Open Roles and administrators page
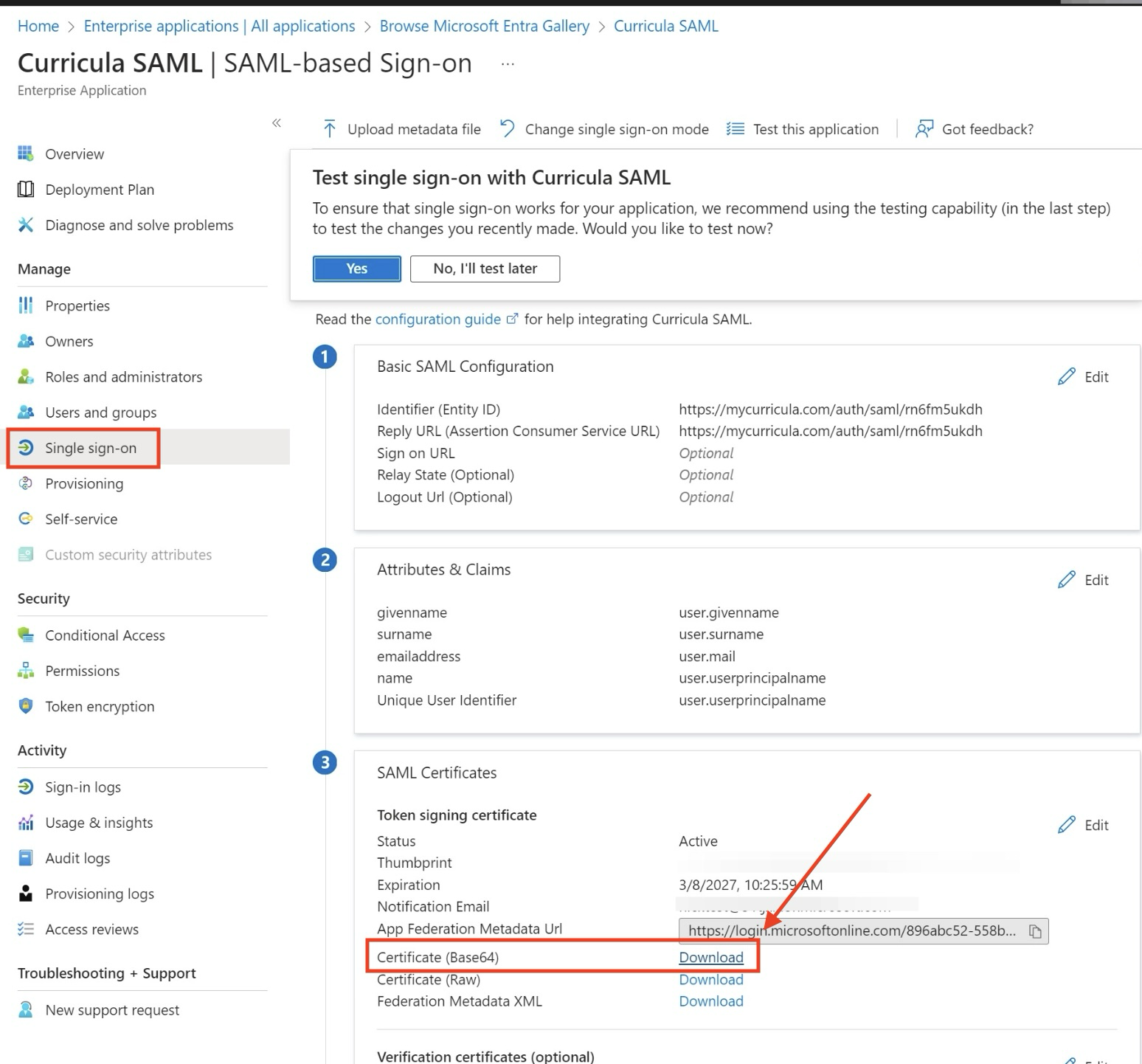1142x1064 pixels. (124, 377)
